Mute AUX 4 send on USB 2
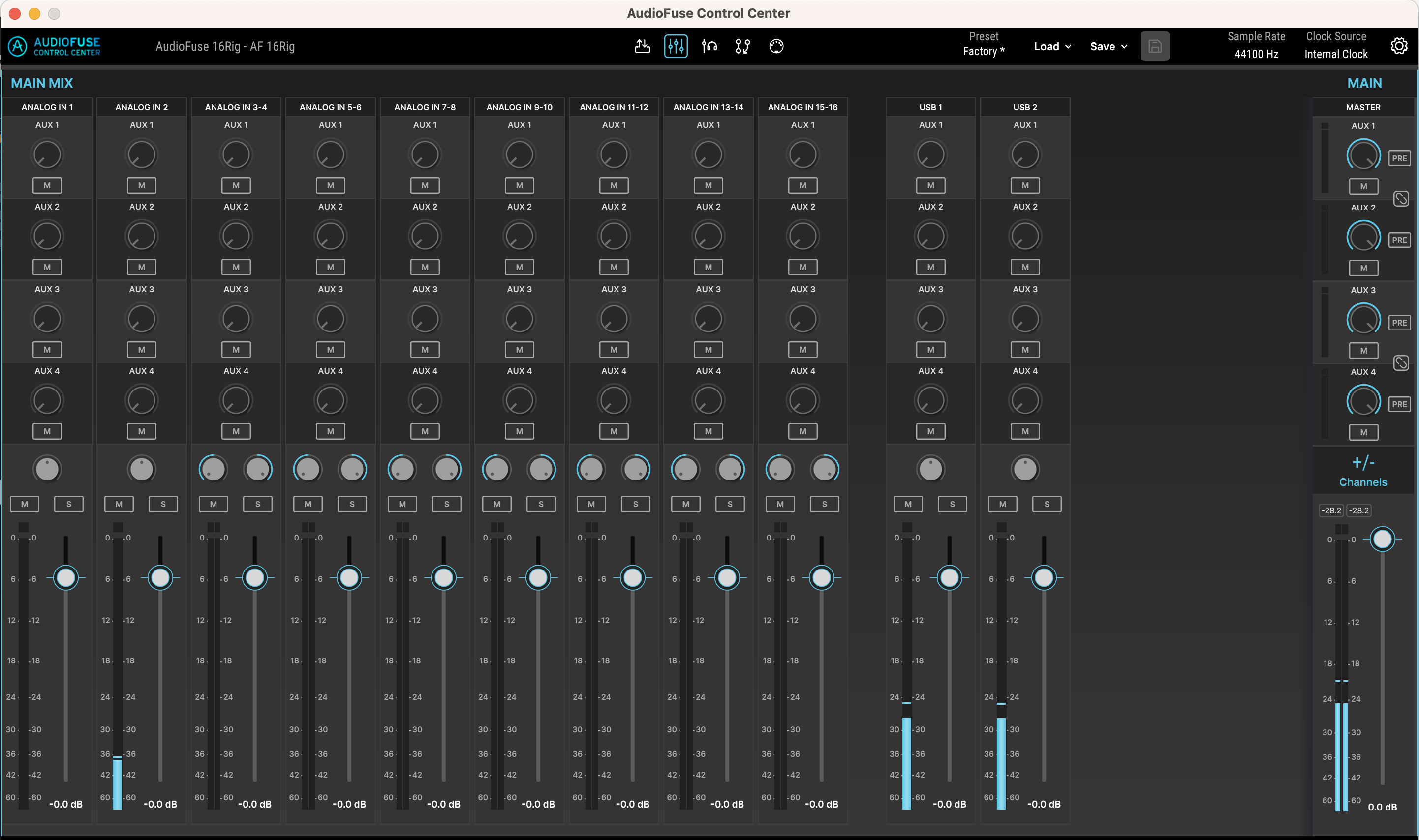This screenshot has width=1419, height=840. tap(1025, 431)
